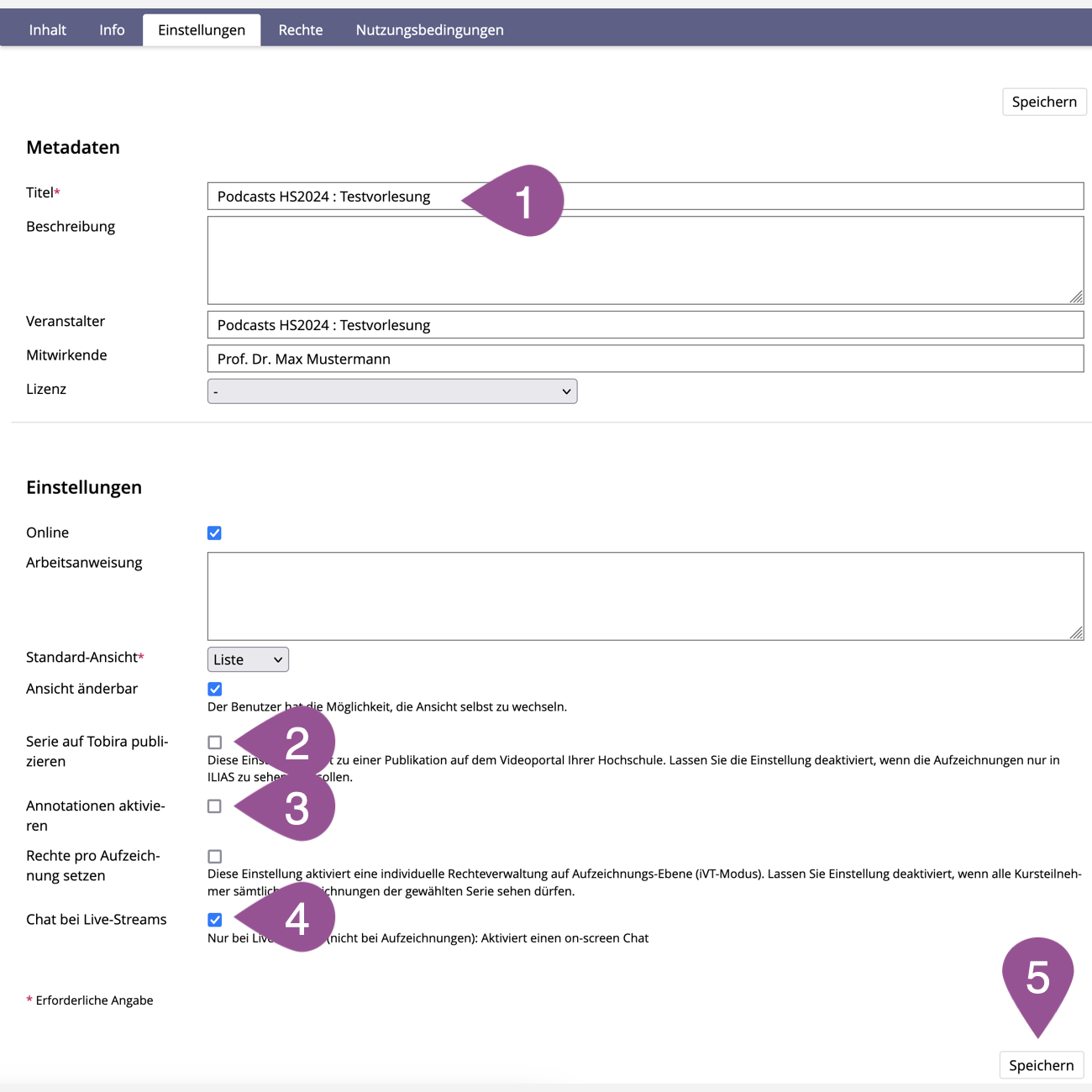The width and height of the screenshot is (1092, 1092).
Task: Open the Rechte tab
Action: click(x=300, y=30)
